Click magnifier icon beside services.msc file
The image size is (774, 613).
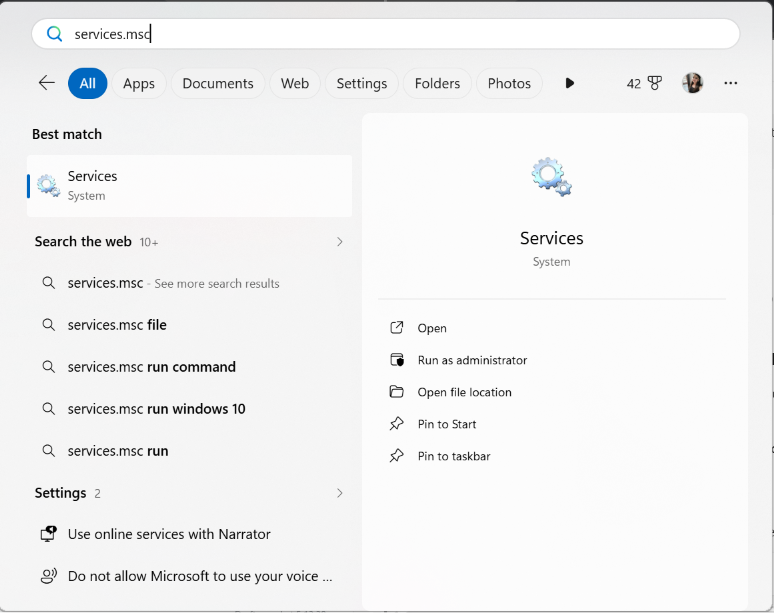pyautogui.click(x=48, y=325)
